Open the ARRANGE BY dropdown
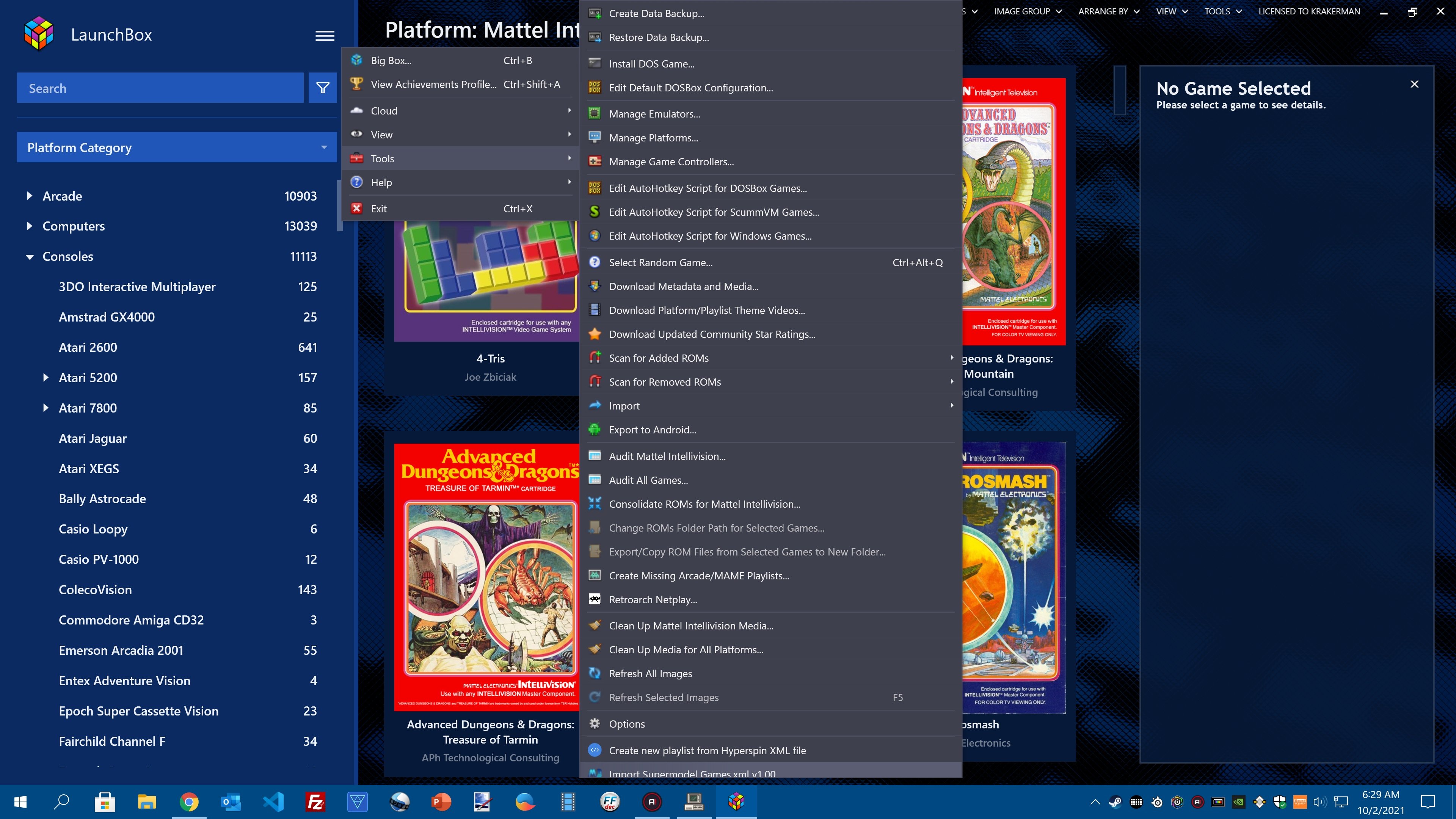1456x819 pixels. tap(1108, 11)
